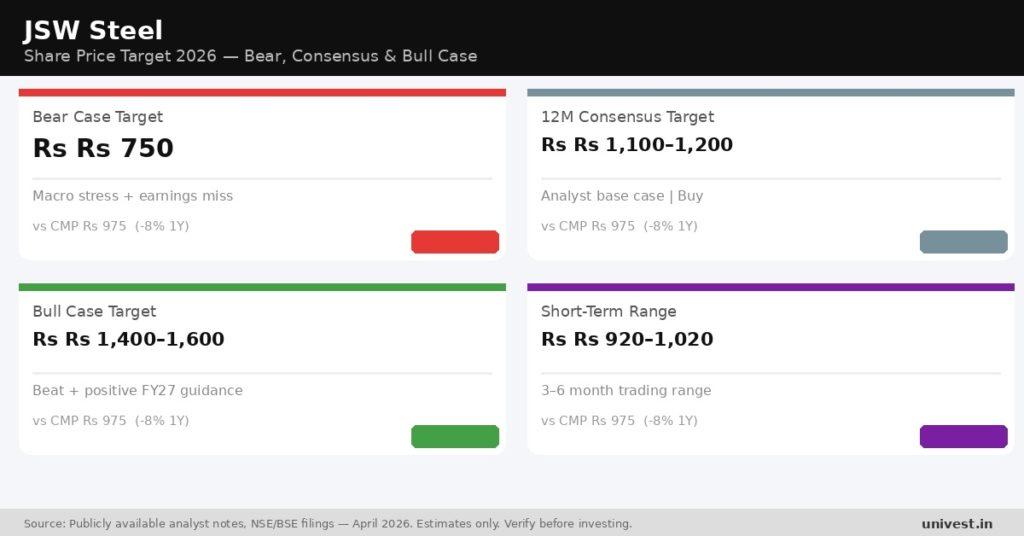Select the 12M Consensus Target heading
Image resolution: width=1024 pixels, height=536 pixels.
(x=628, y=117)
